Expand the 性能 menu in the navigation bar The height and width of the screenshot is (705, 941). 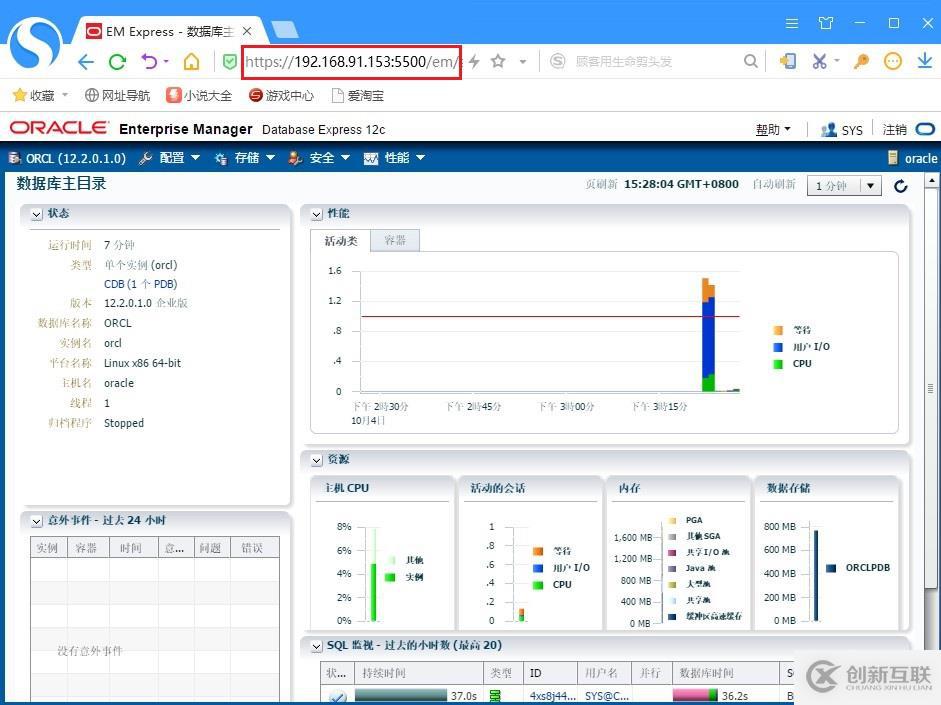coord(395,158)
